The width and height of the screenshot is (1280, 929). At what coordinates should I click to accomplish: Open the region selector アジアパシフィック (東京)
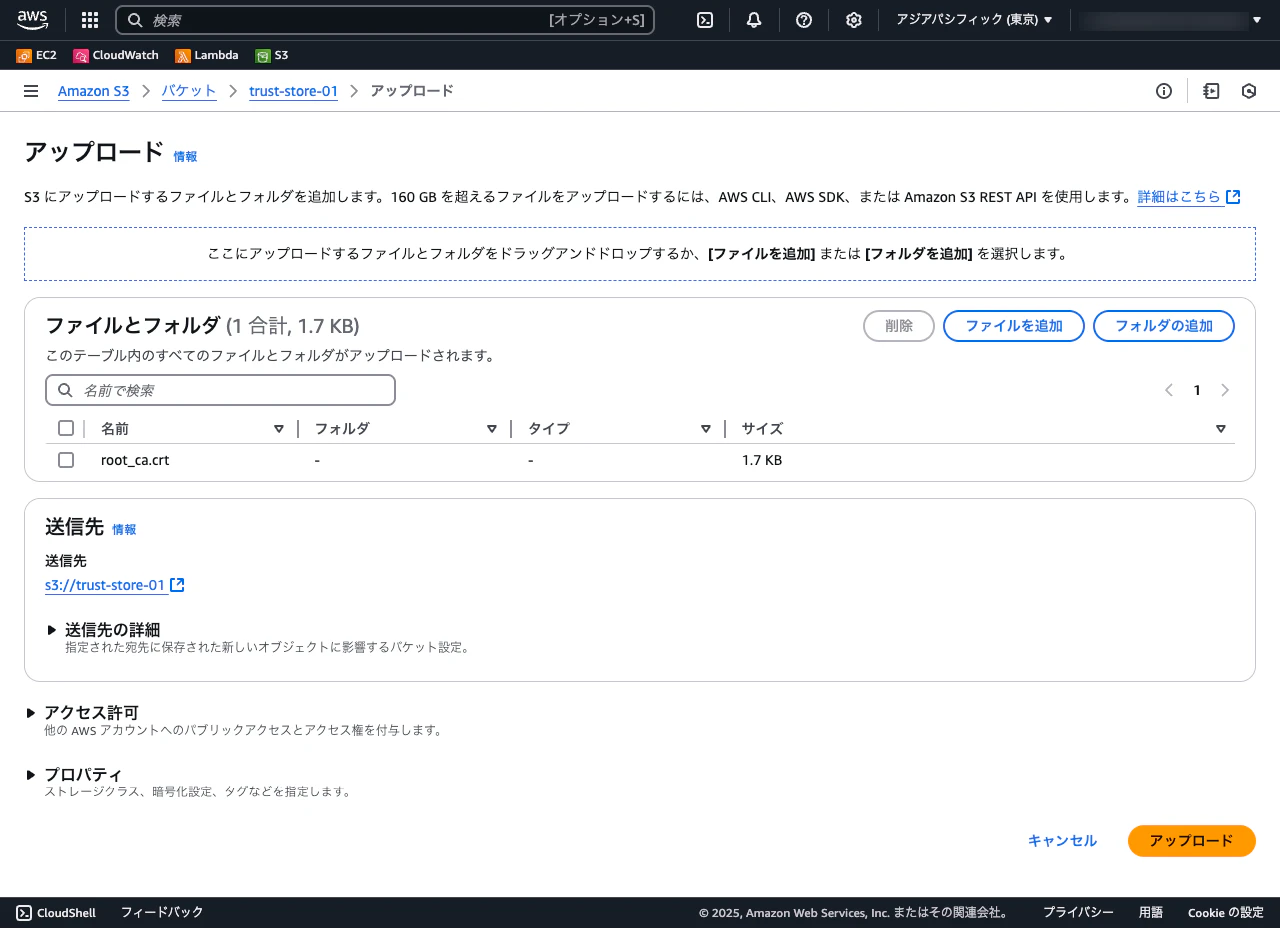[974, 20]
